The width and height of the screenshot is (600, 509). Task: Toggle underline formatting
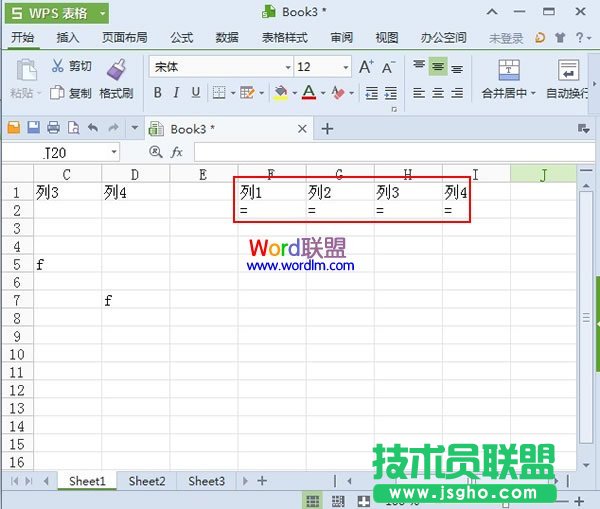tap(196, 93)
